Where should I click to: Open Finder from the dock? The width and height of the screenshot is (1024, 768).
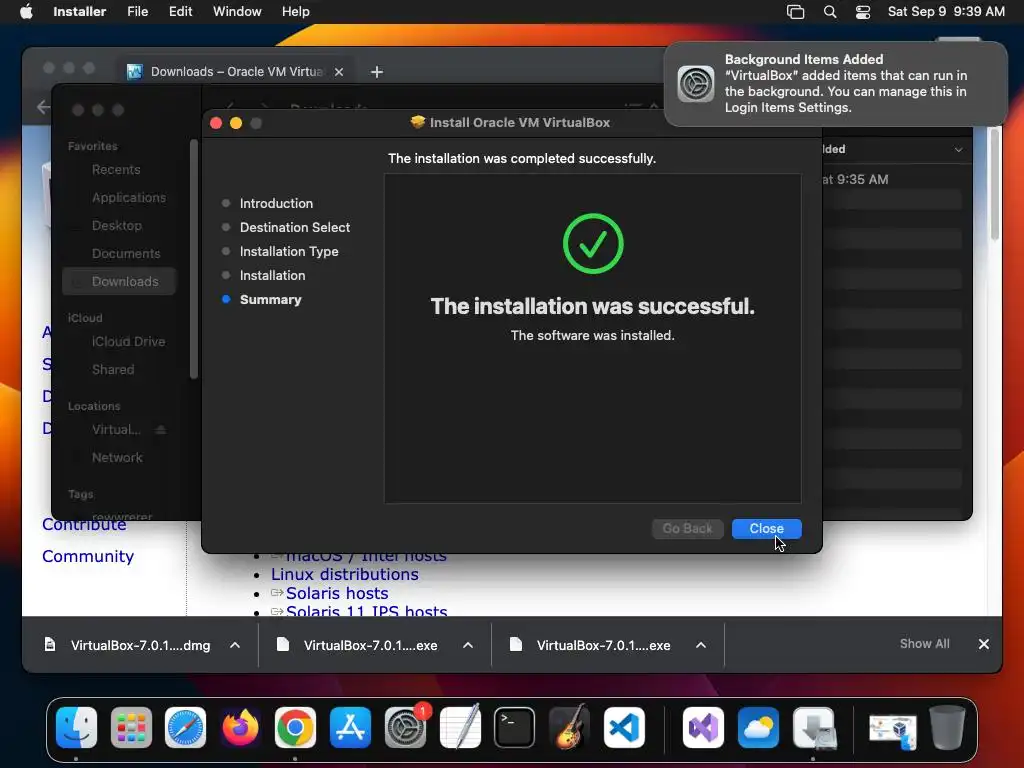[76, 727]
